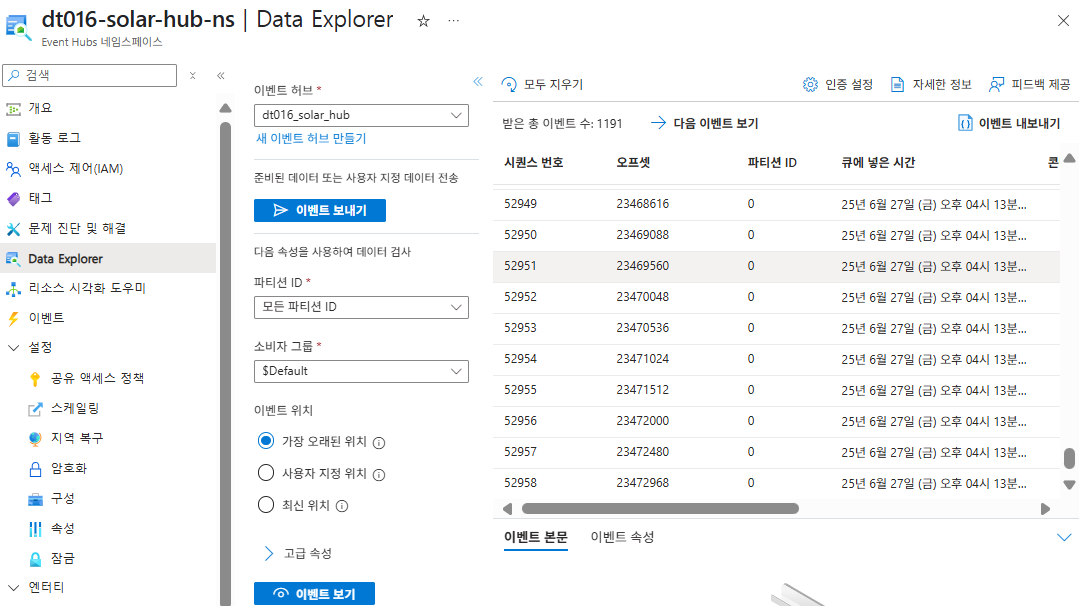Collapse the 설정 sidebar group
1087x606 pixels.
coord(13,348)
